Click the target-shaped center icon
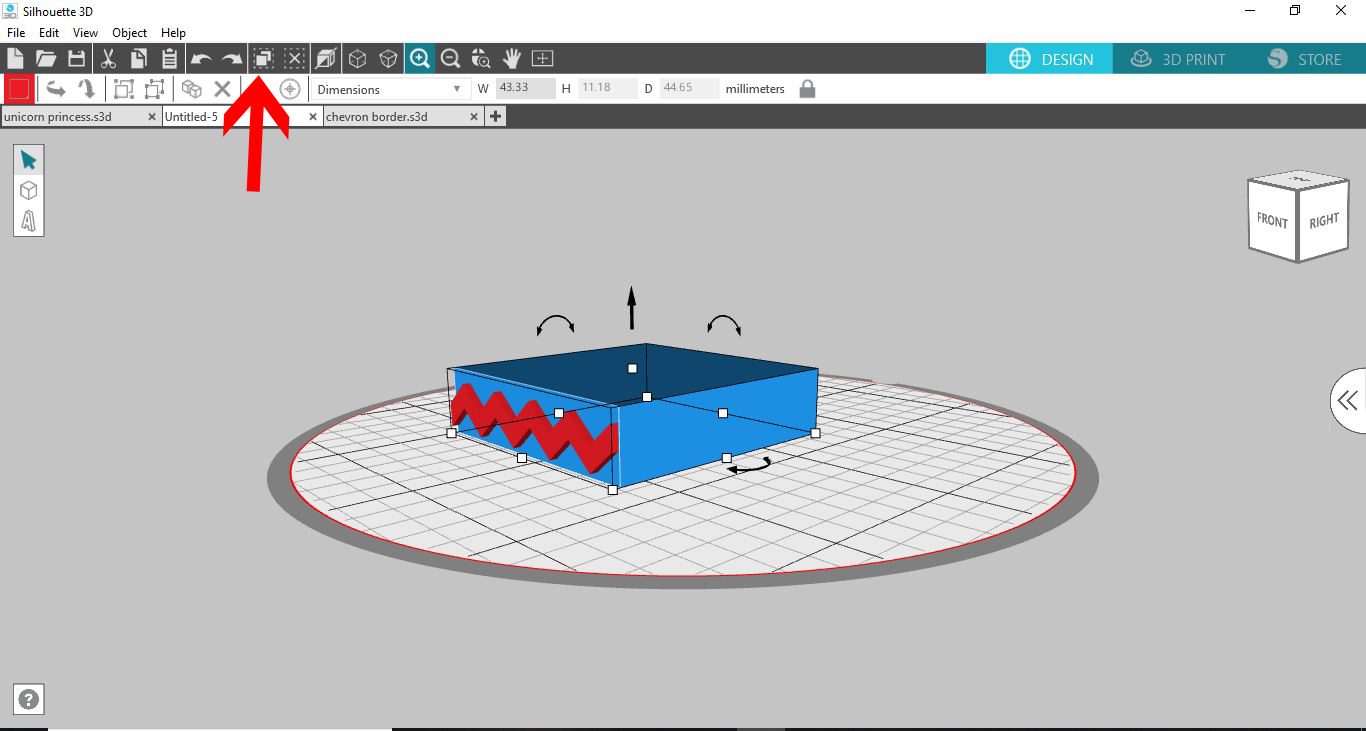The image size is (1366, 731). [290, 89]
